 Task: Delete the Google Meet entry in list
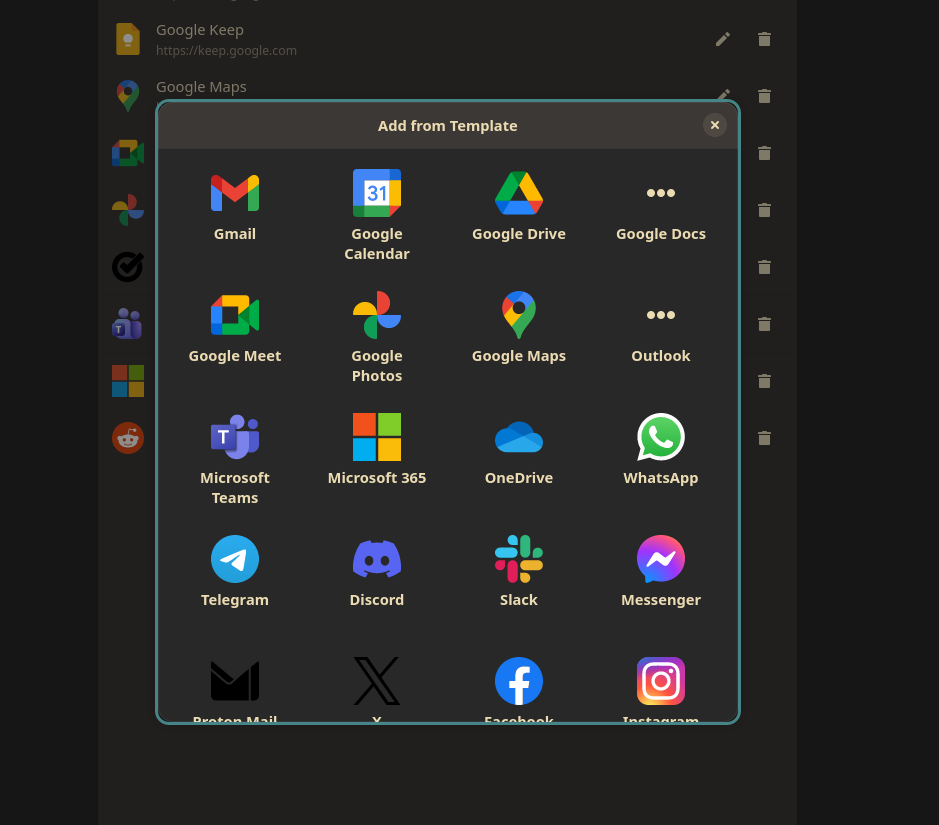pyautogui.click(x=764, y=153)
